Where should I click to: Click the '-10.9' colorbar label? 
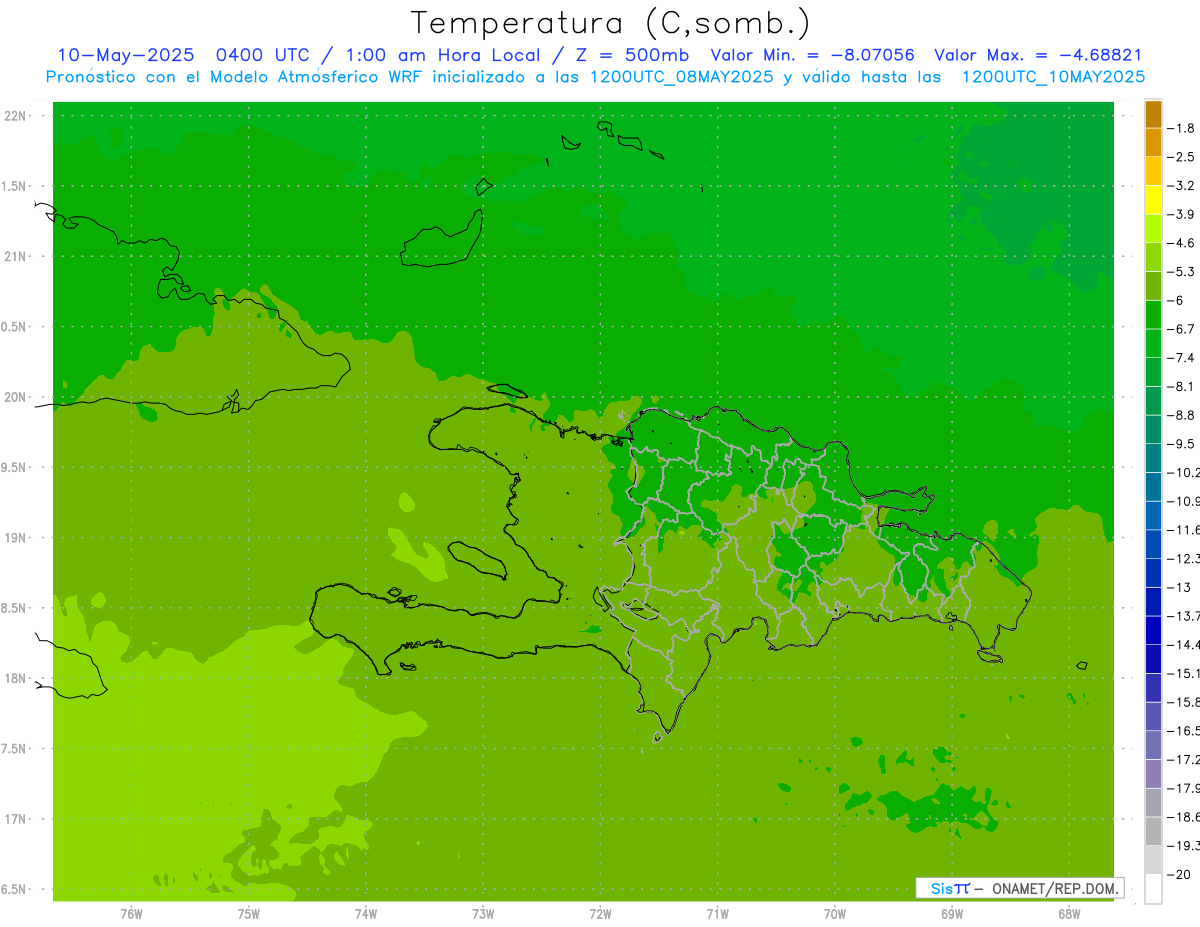pos(1184,501)
